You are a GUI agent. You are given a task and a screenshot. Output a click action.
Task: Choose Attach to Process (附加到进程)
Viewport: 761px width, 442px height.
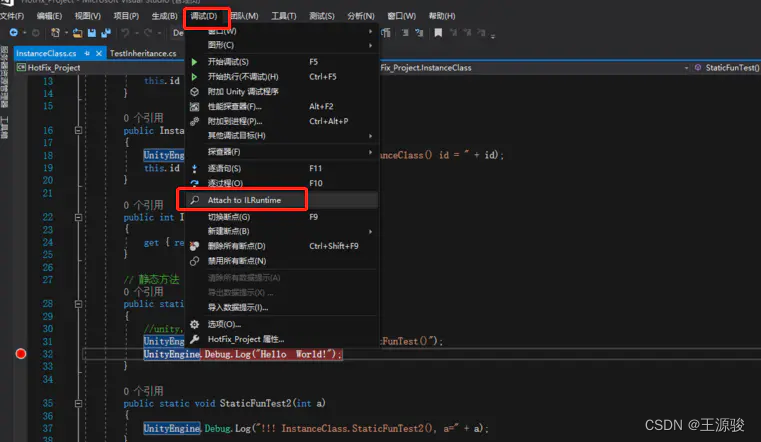coord(233,121)
